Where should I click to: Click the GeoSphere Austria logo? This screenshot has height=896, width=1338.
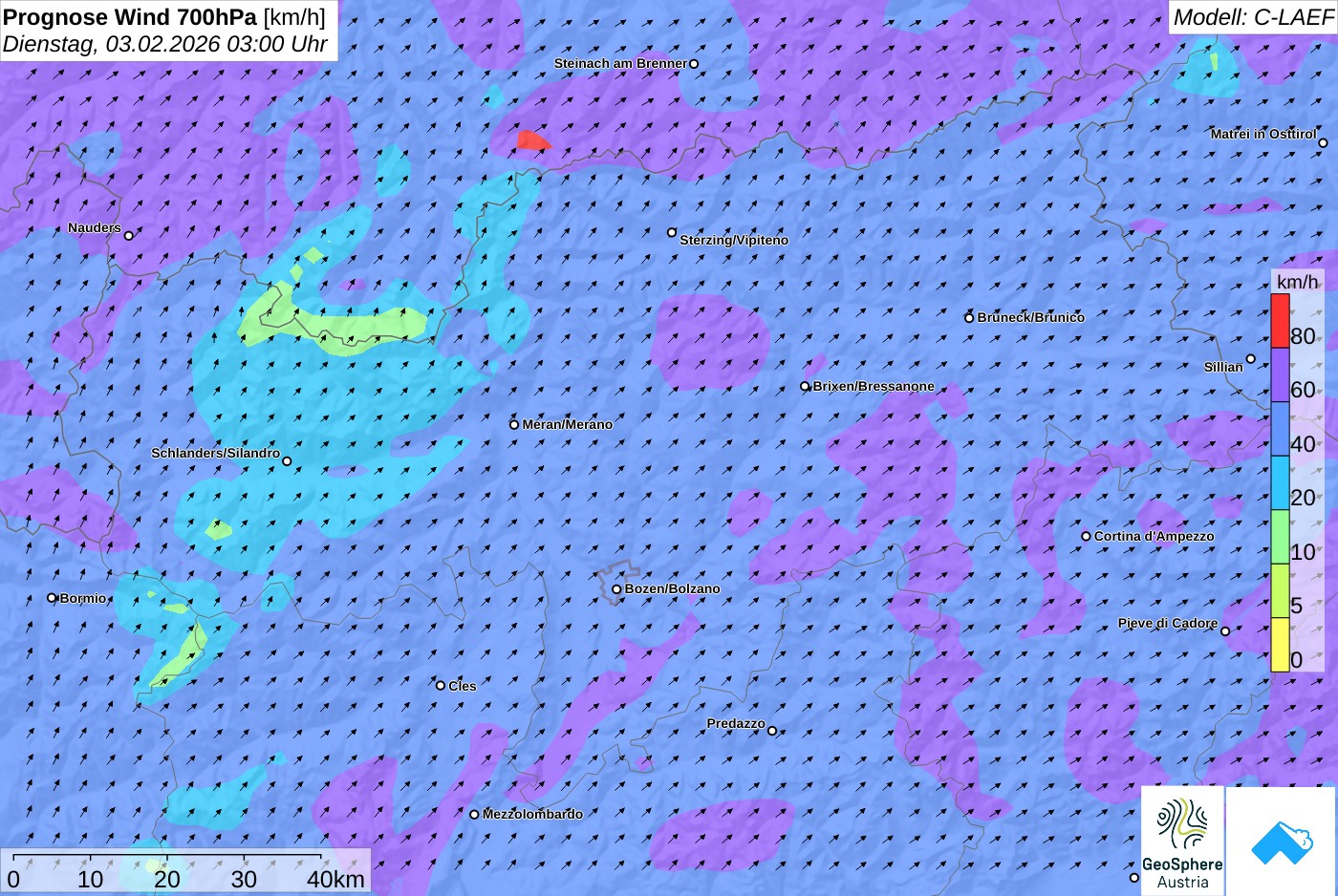(x=1182, y=841)
